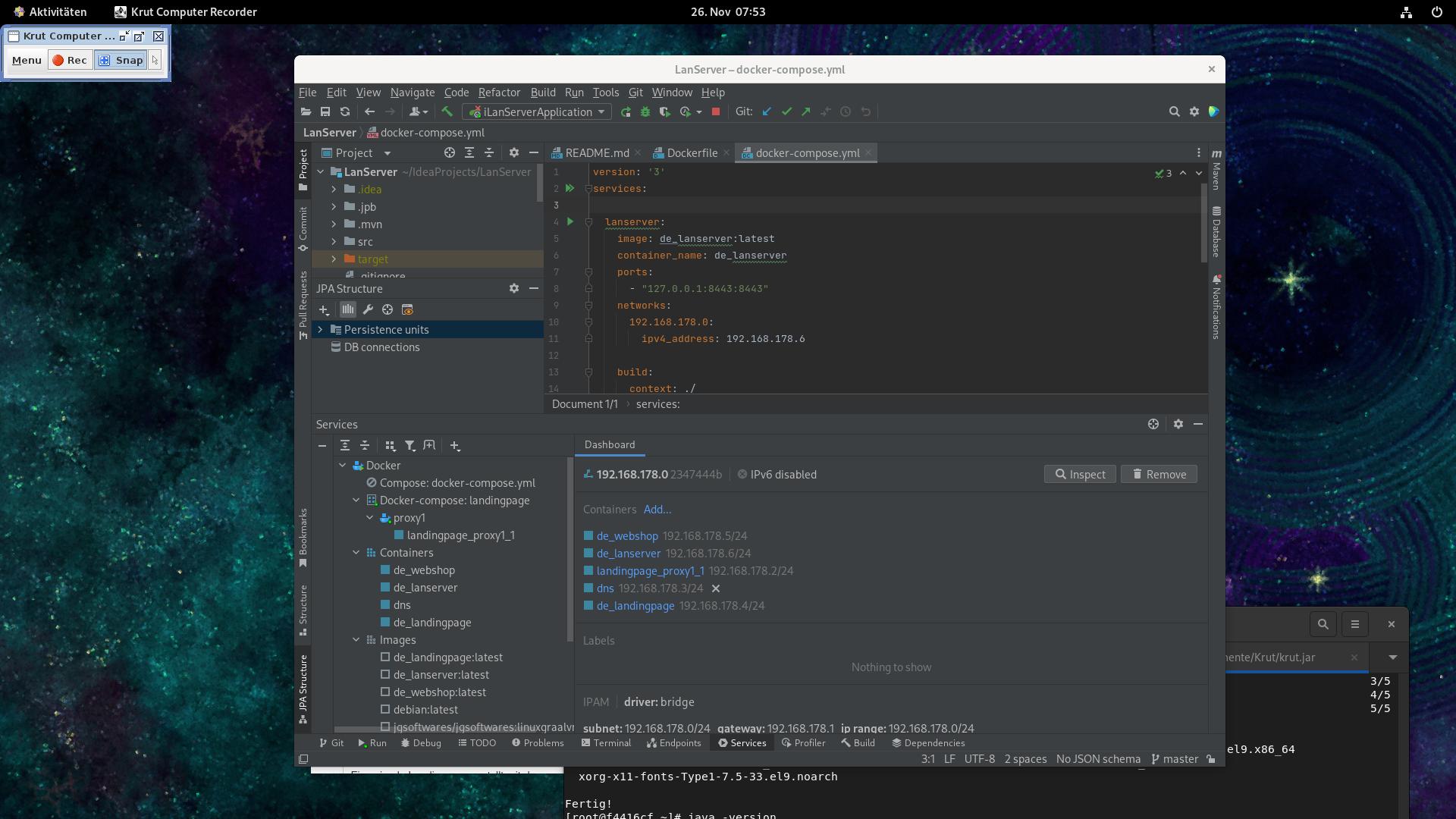Click the editor vertical scrollbar

pos(1203,224)
